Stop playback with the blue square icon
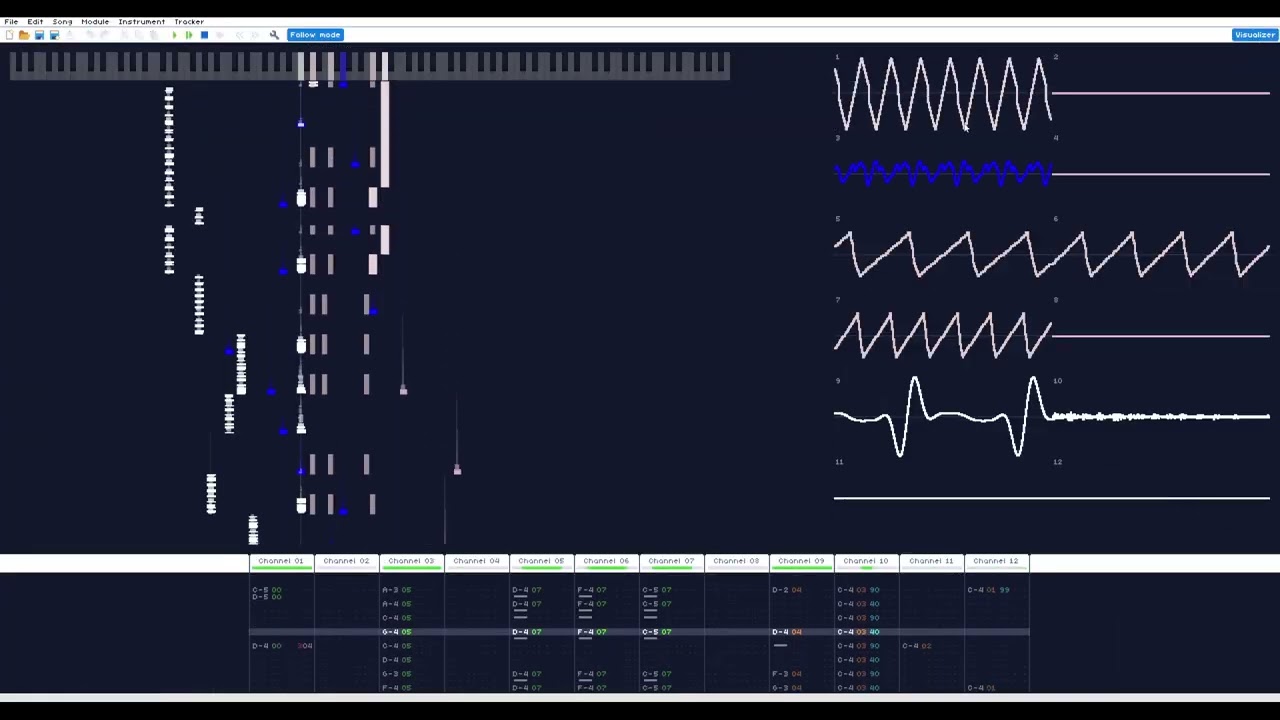The height and width of the screenshot is (720, 1280). point(204,35)
